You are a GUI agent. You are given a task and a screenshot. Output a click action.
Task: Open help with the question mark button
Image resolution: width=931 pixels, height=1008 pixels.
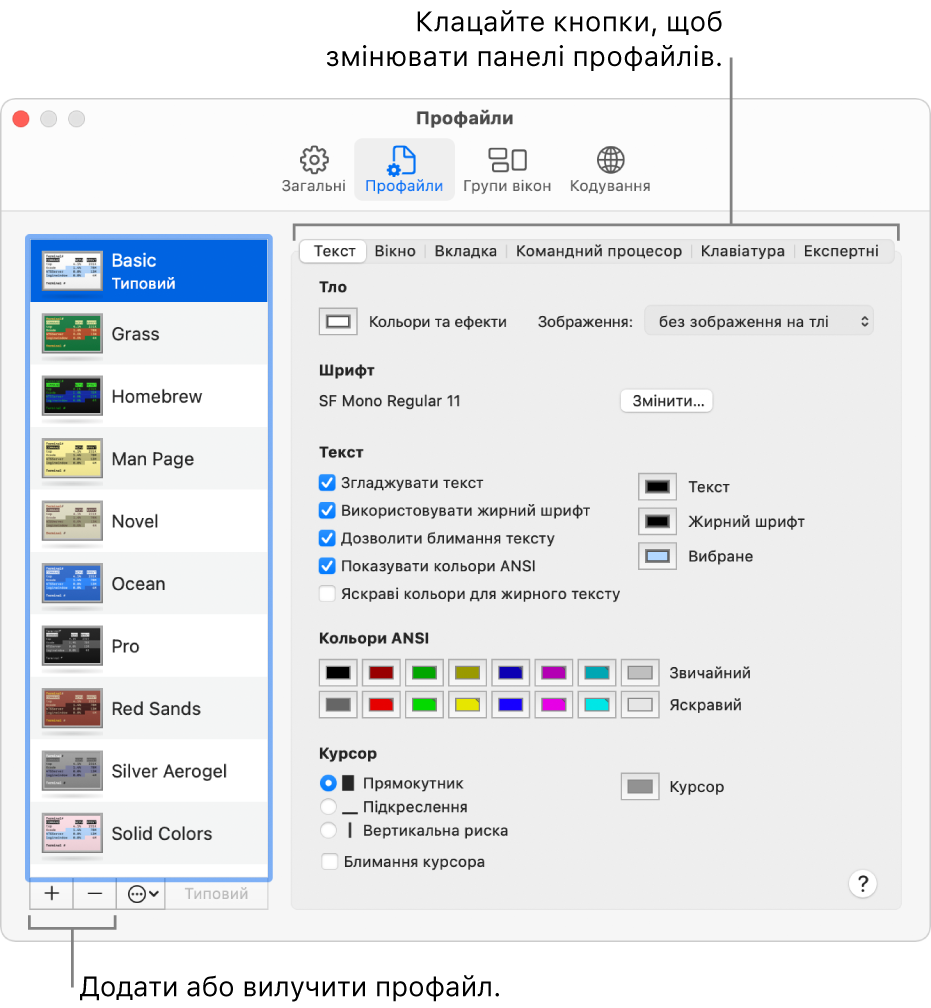pyautogui.click(x=863, y=884)
